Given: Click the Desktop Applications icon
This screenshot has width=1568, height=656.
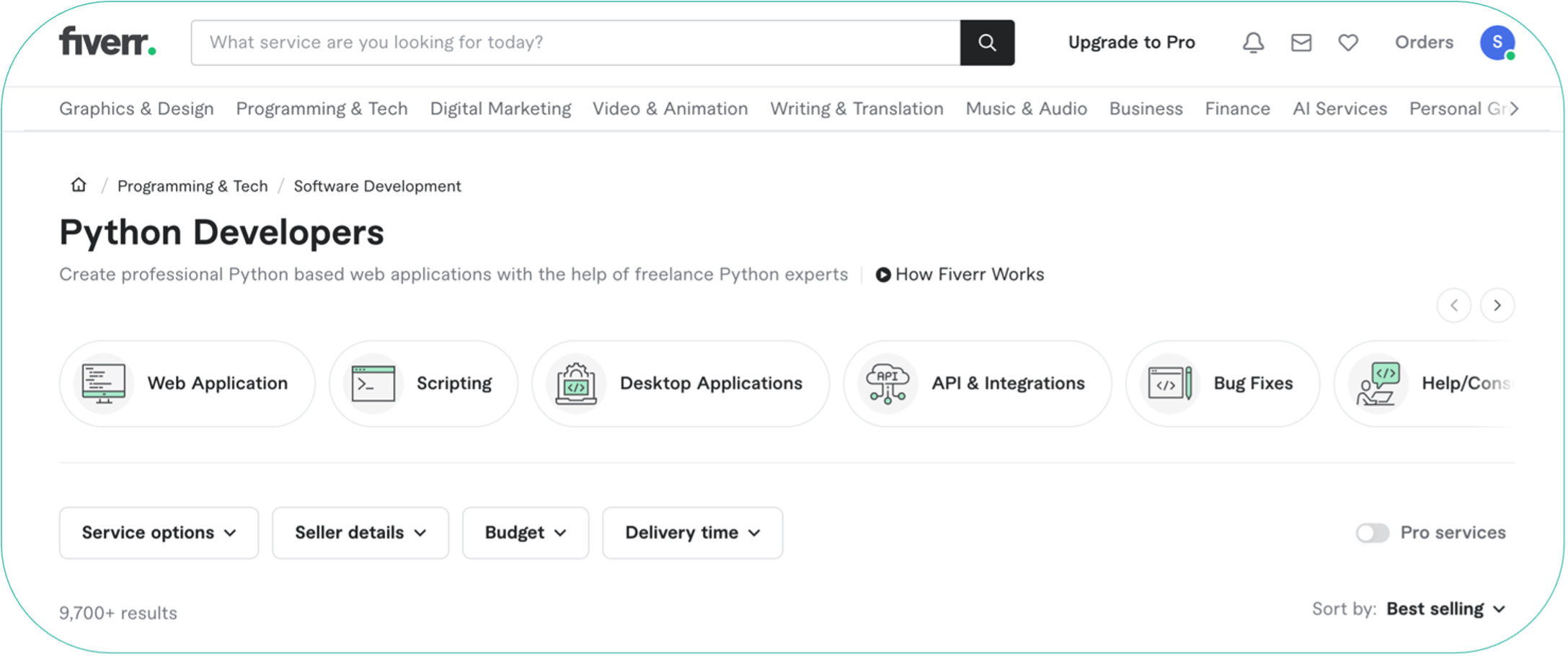Looking at the screenshot, I should pyautogui.click(x=575, y=383).
